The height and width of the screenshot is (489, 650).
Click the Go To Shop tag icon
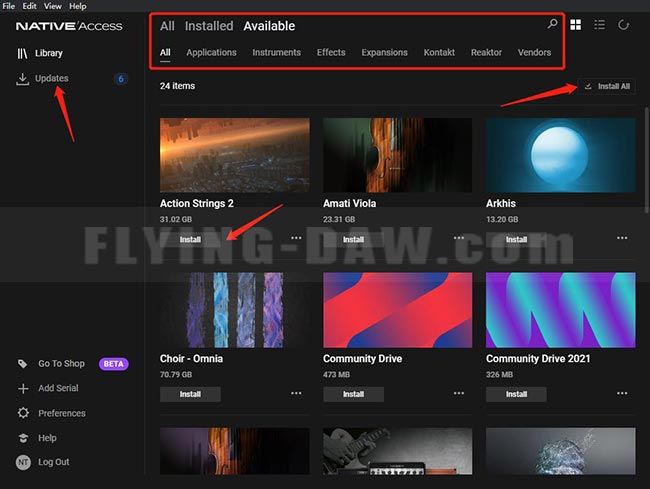point(23,364)
